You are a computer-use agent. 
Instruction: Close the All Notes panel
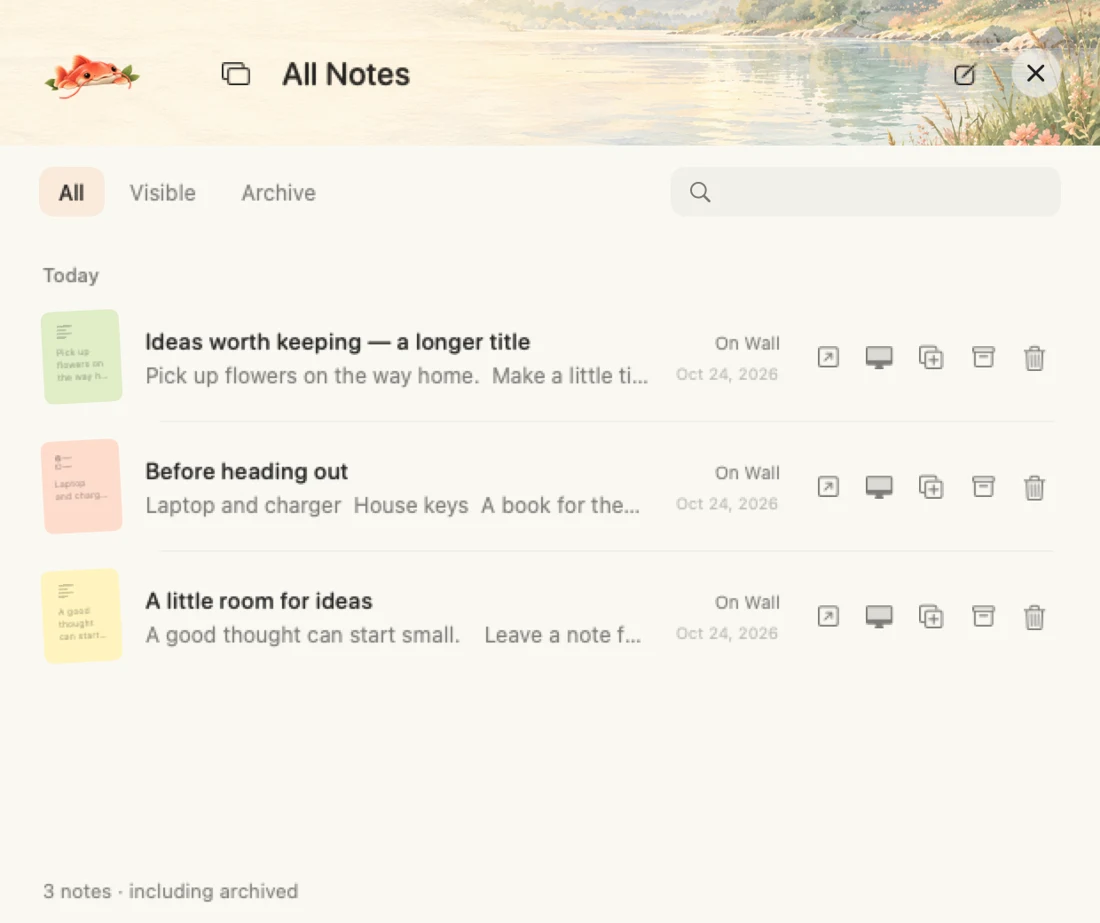coord(1035,73)
